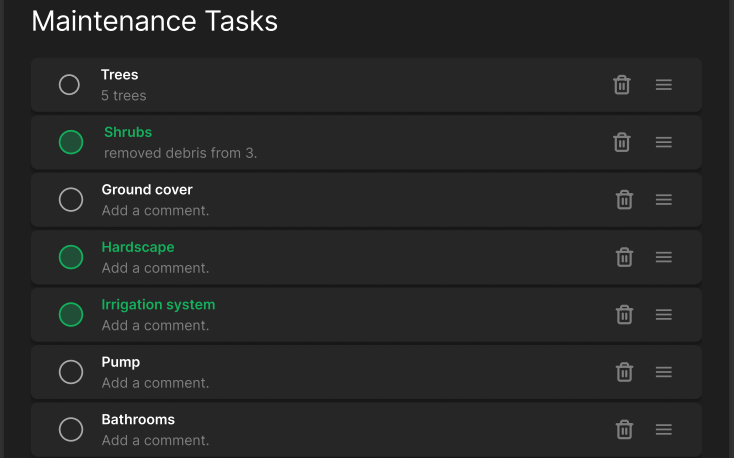
Task: Click the reorder handle for Bathrooms
Action: [x=664, y=429]
